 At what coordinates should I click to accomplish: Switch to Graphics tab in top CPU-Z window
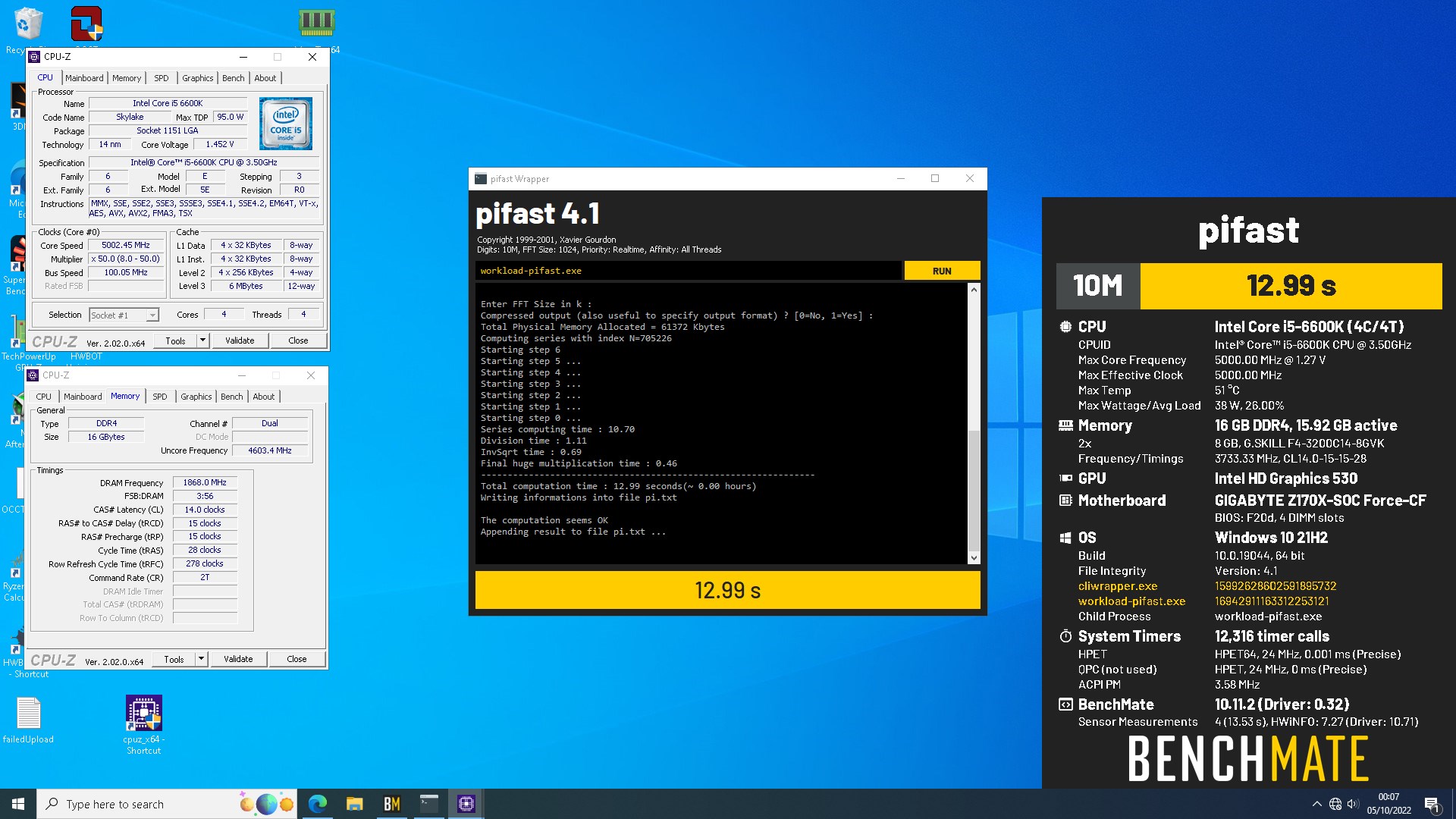(x=198, y=78)
